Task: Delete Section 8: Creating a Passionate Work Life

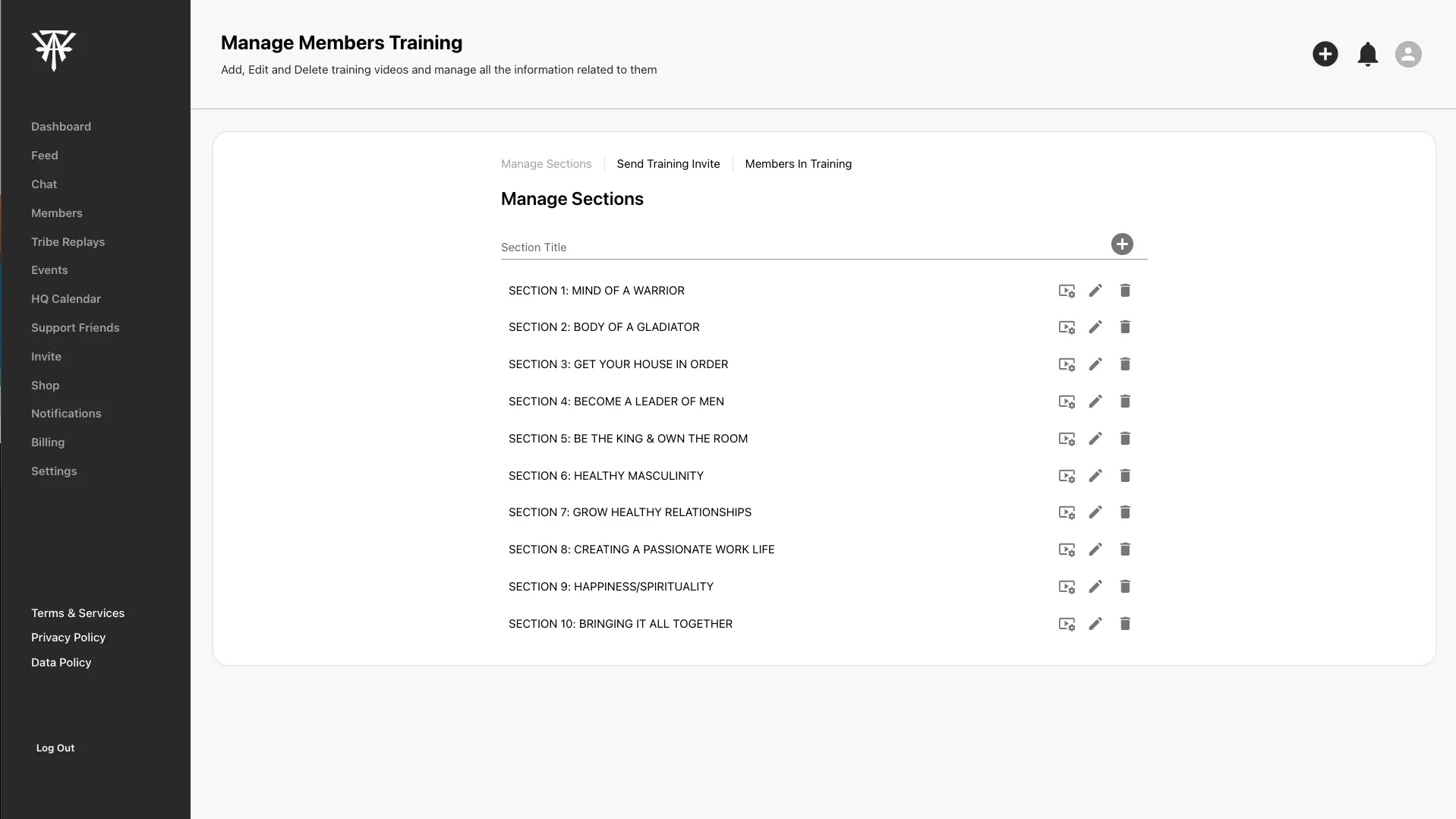Action: pos(1125,550)
